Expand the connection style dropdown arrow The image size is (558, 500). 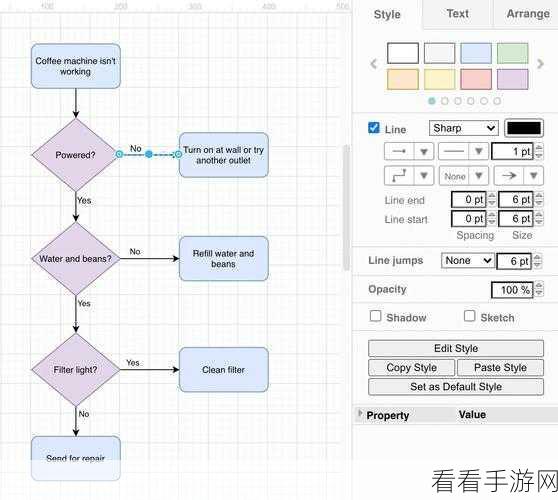click(424, 152)
